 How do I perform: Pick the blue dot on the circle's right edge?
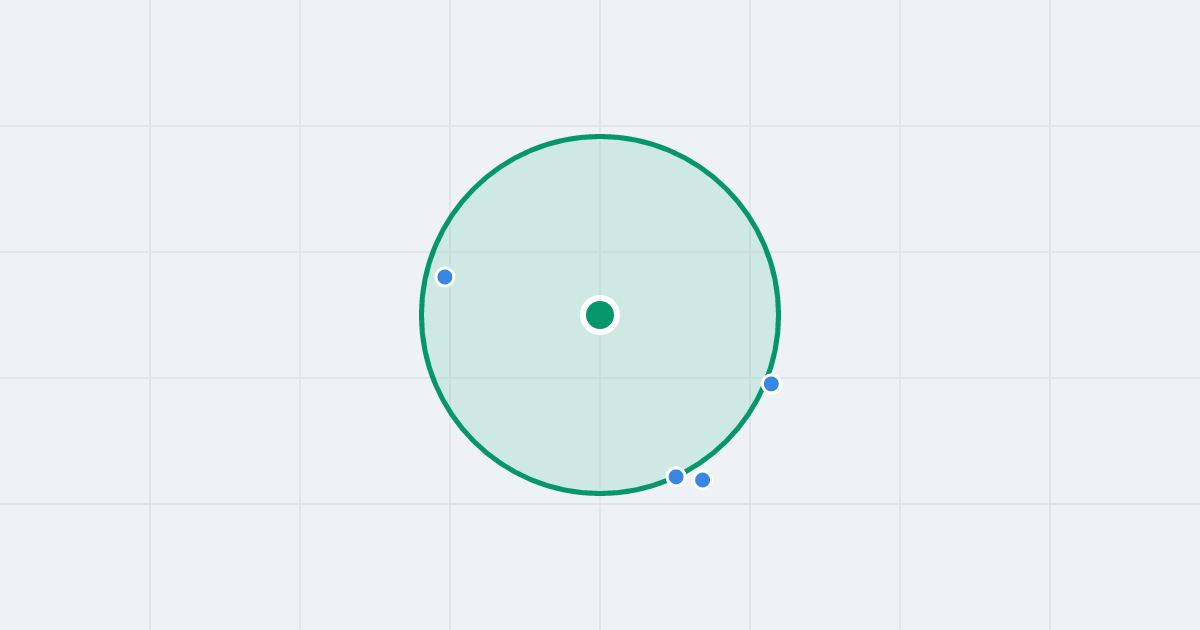coord(771,384)
